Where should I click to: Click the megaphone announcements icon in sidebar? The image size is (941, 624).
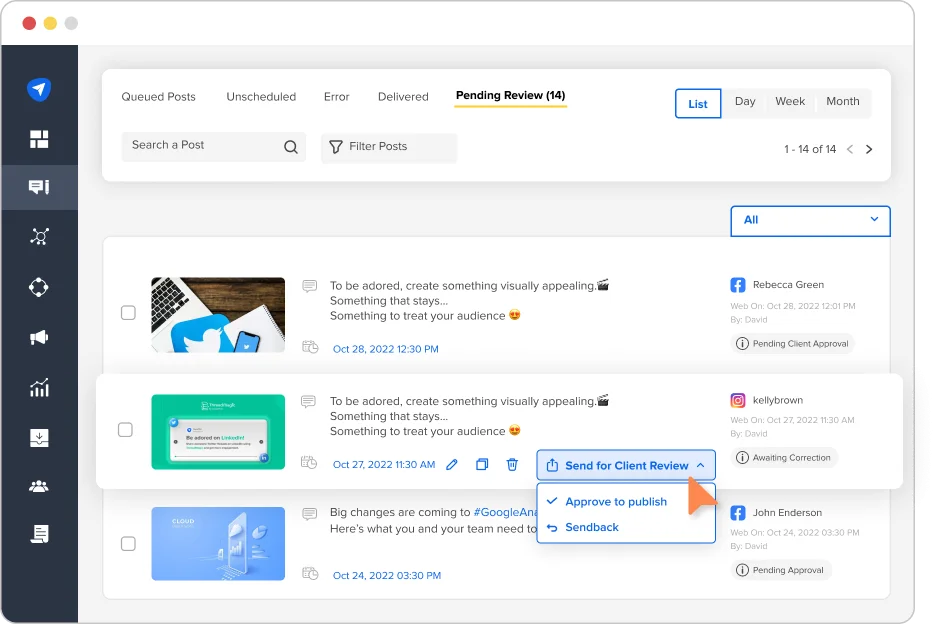pyautogui.click(x=40, y=337)
